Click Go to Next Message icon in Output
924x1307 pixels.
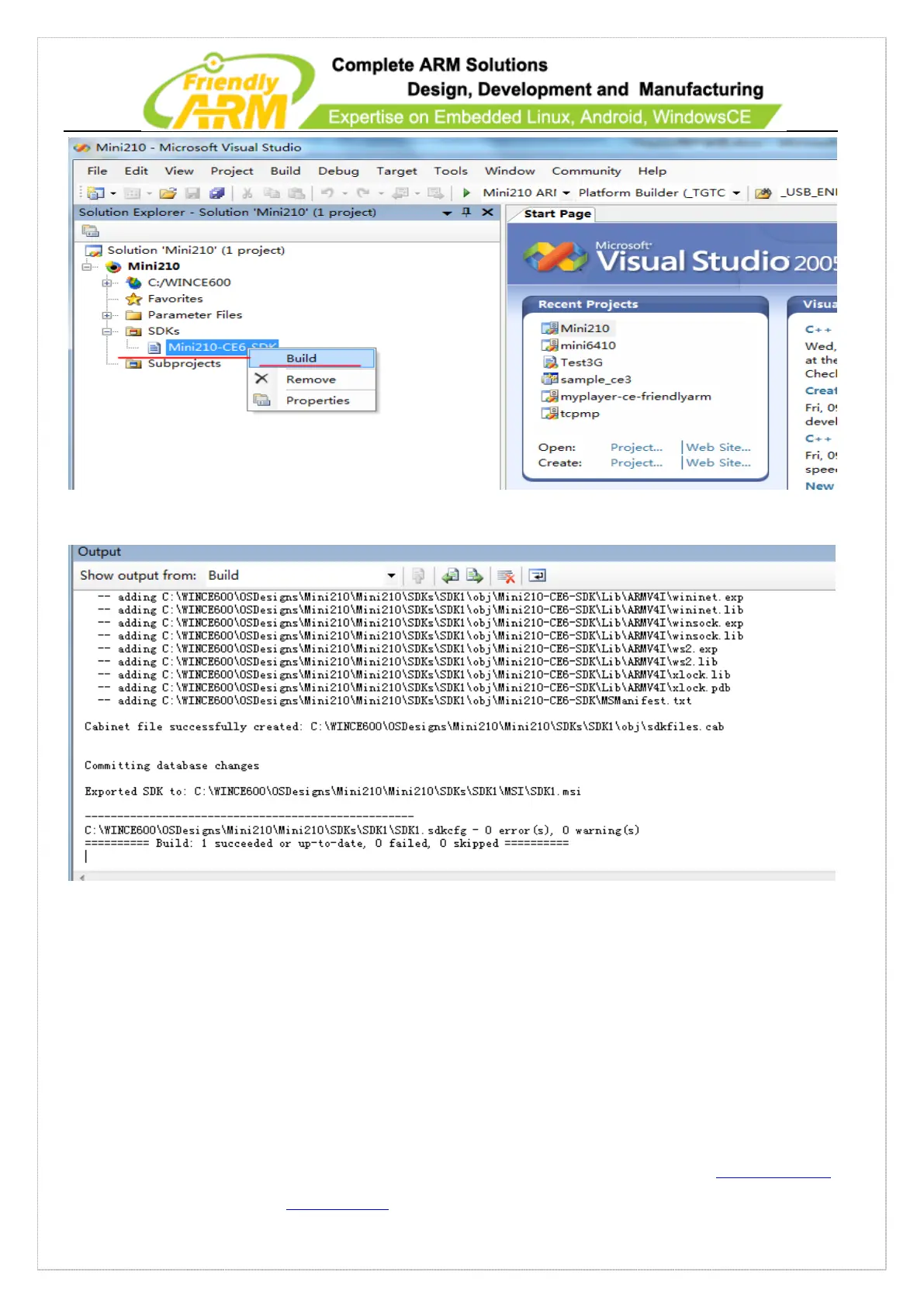coord(475,576)
